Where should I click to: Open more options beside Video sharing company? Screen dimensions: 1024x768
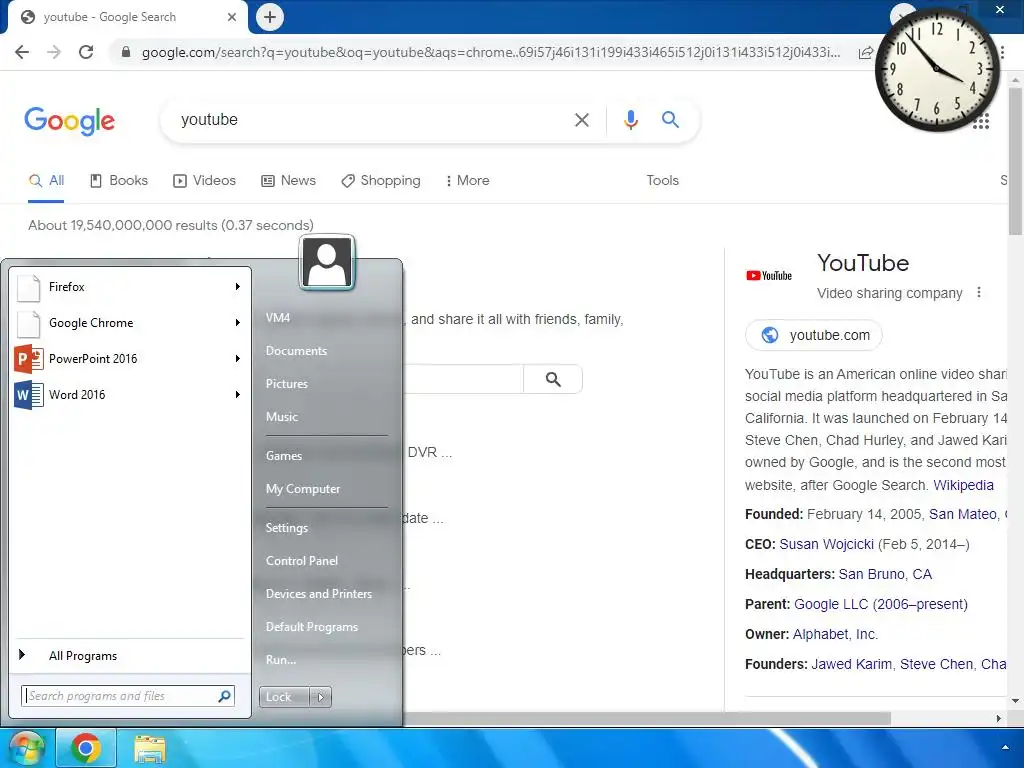point(978,293)
